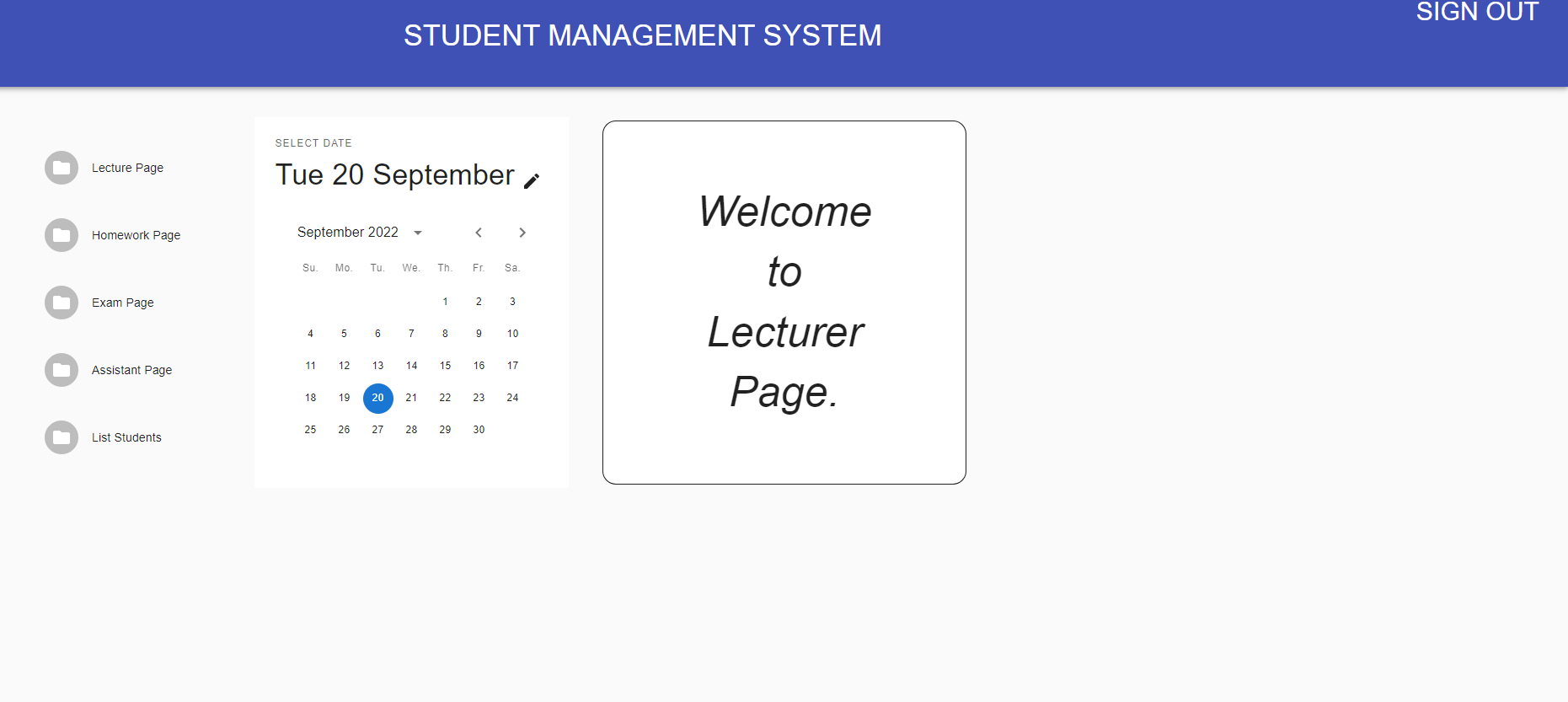Select September 30 in the calendar
1568x702 pixels.
(x=479, y=429)
